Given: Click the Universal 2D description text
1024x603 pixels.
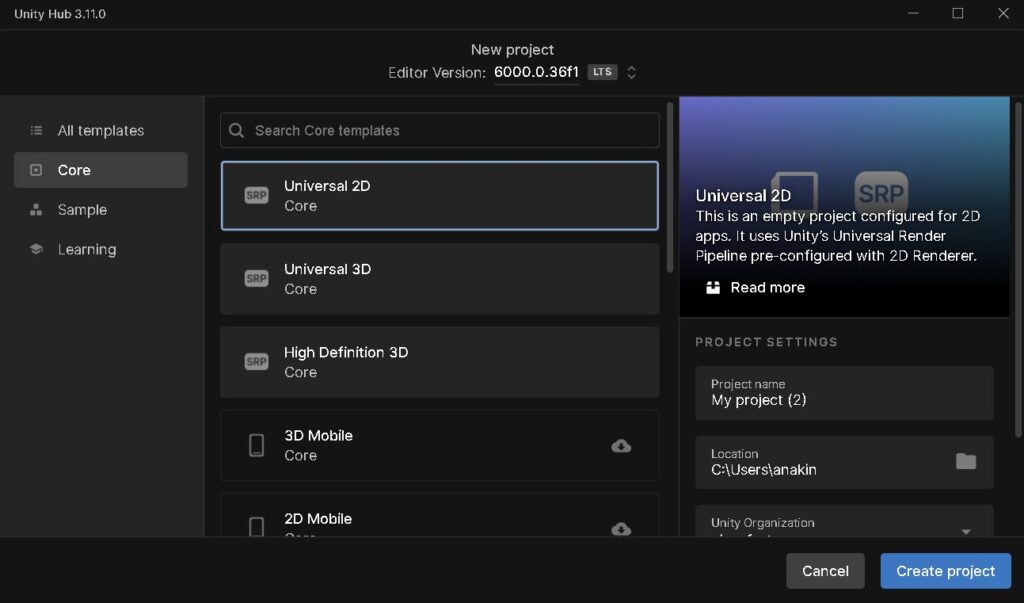Looking at the screenshot, I should [837, 236].
